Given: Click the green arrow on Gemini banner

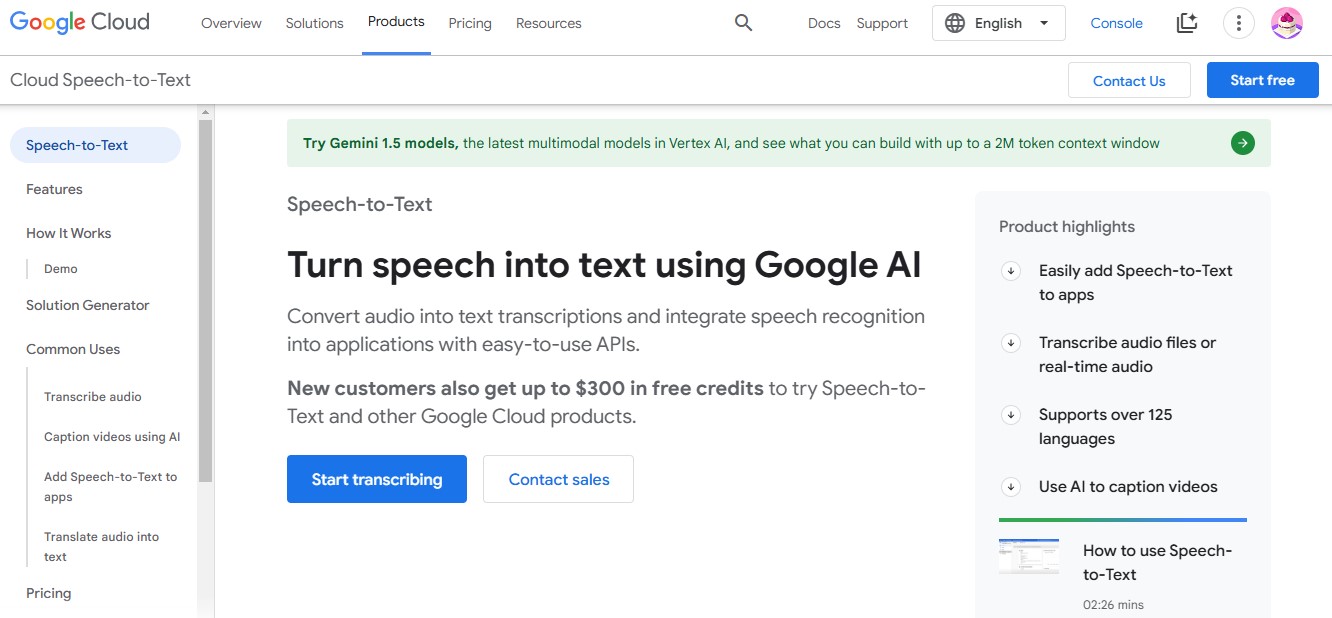Looking at the screenshot, I should point(1242,143).
